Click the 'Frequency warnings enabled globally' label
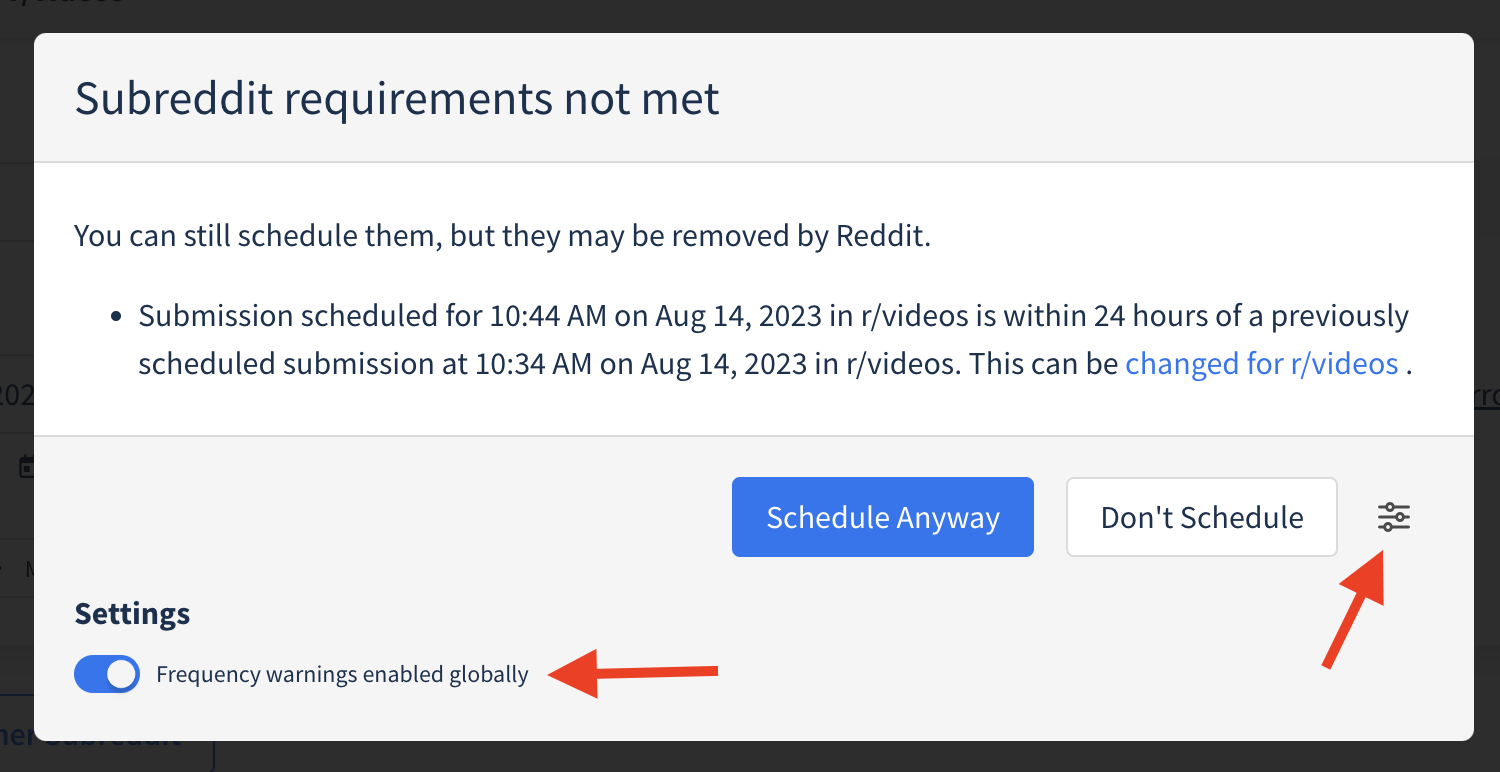 click(x=342, y=674)
